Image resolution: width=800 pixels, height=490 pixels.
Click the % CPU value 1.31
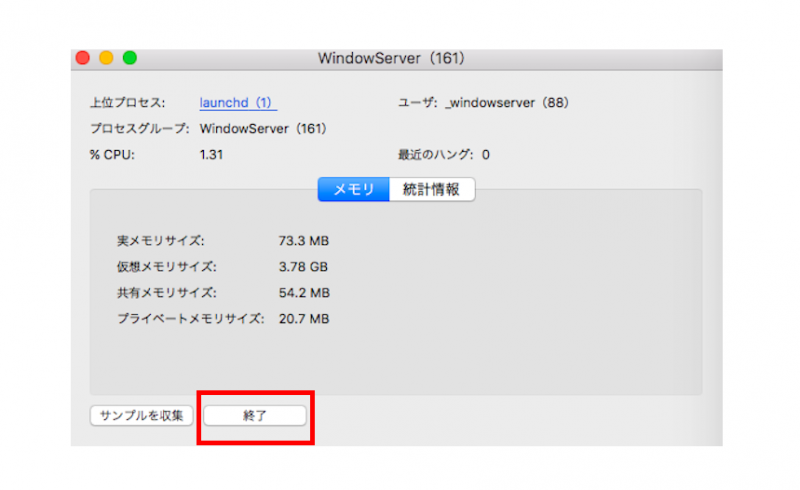pos(212,155)
